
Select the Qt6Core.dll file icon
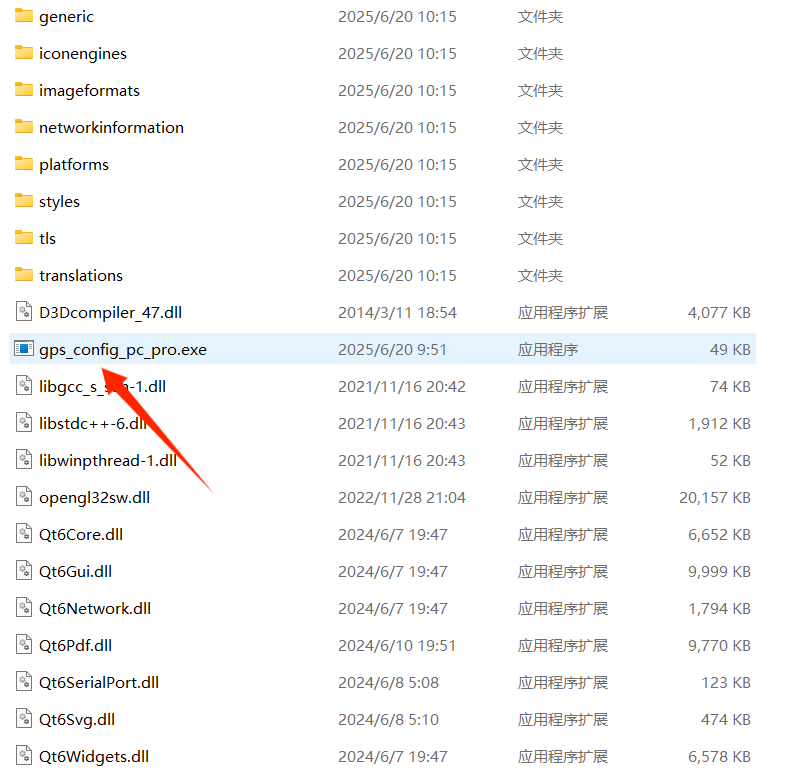coord(24,534)
